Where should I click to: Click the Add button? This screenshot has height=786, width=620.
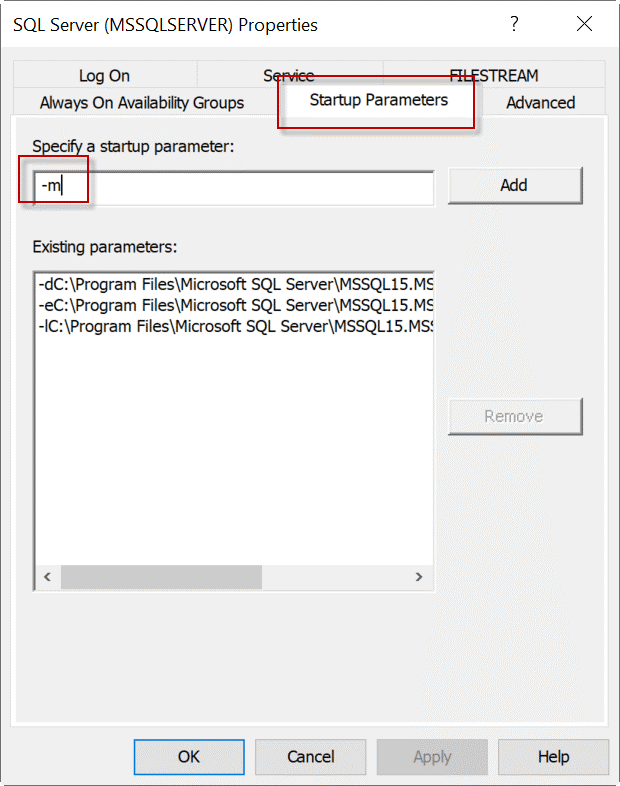515,185
